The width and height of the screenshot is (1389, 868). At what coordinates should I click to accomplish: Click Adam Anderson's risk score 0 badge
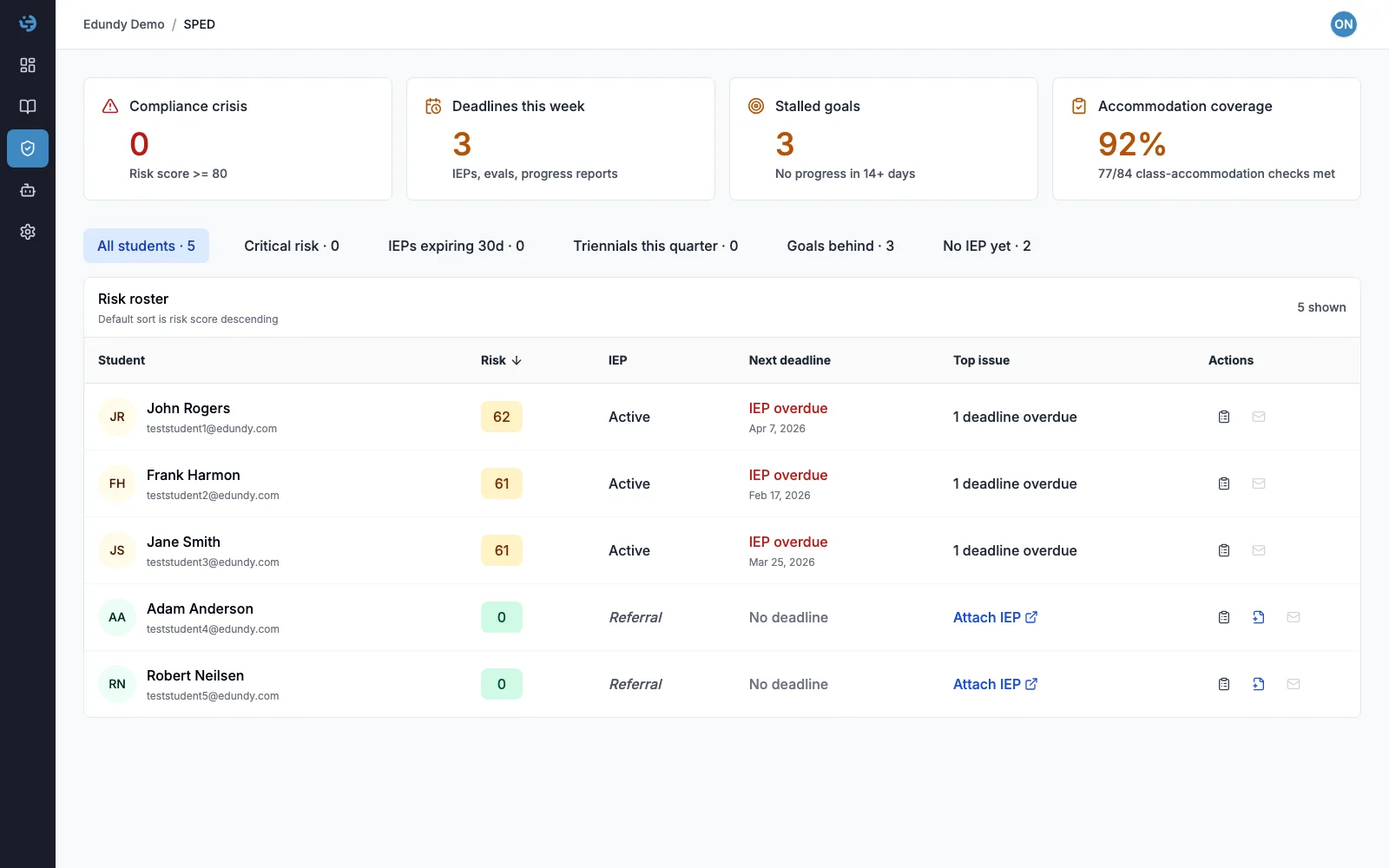pyautogui.click(x=502, y=617)
